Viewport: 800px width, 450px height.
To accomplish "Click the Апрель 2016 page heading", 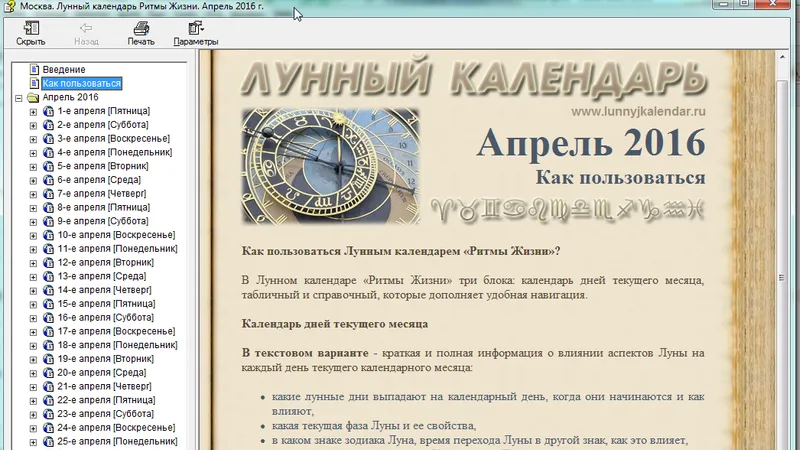I will click(x=591, y=143).
